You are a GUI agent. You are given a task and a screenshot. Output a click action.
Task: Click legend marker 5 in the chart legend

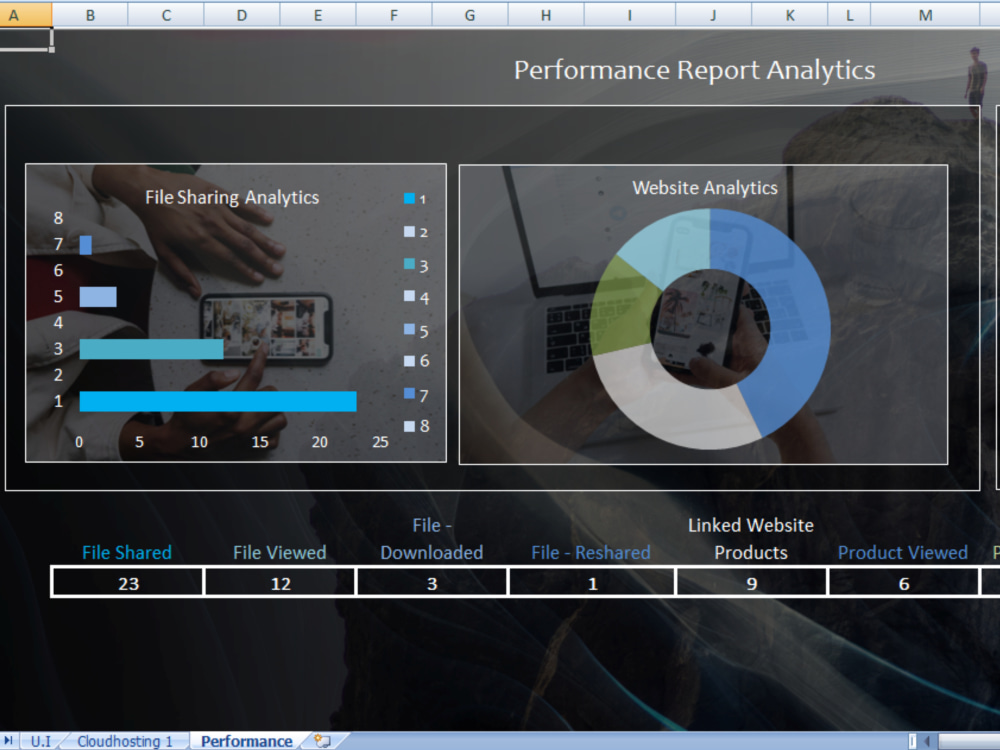pos(409,331)
